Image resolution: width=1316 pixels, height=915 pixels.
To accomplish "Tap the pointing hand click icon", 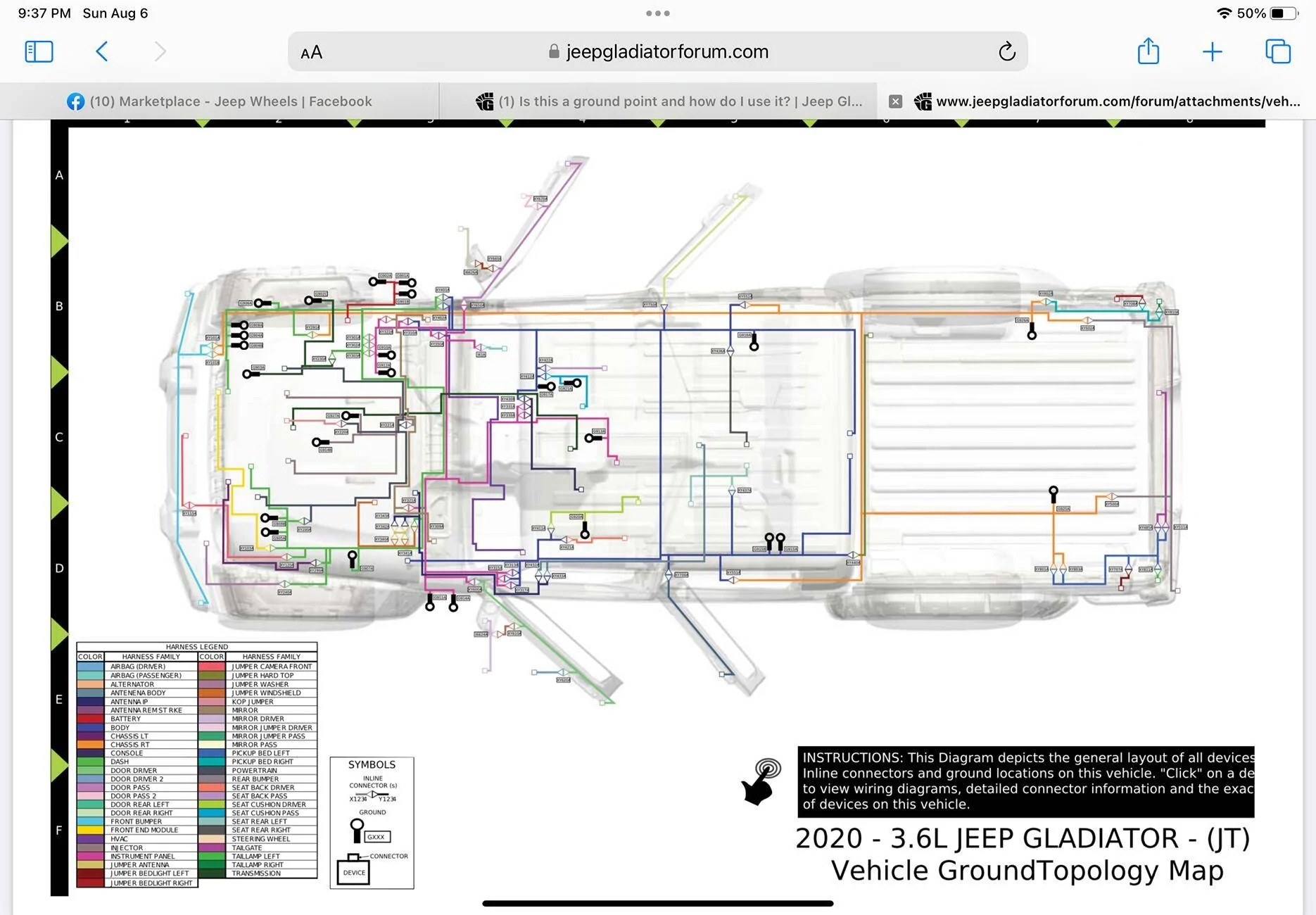I will pyautogui.click(x=761, y=781).
